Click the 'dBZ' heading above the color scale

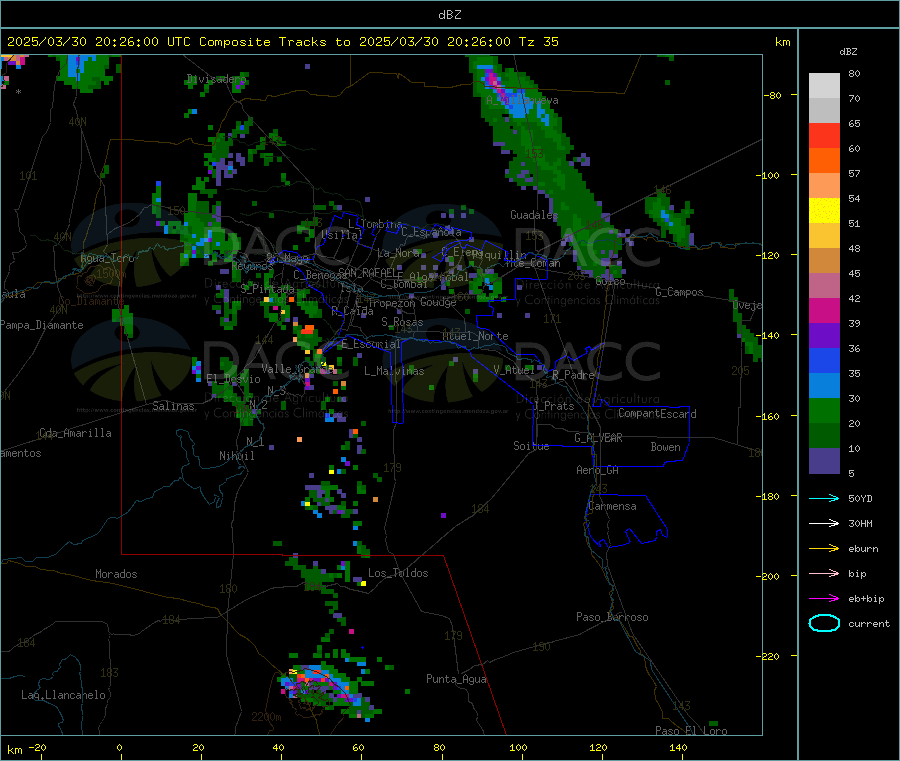pyautogui.click(x=848, y=52)
